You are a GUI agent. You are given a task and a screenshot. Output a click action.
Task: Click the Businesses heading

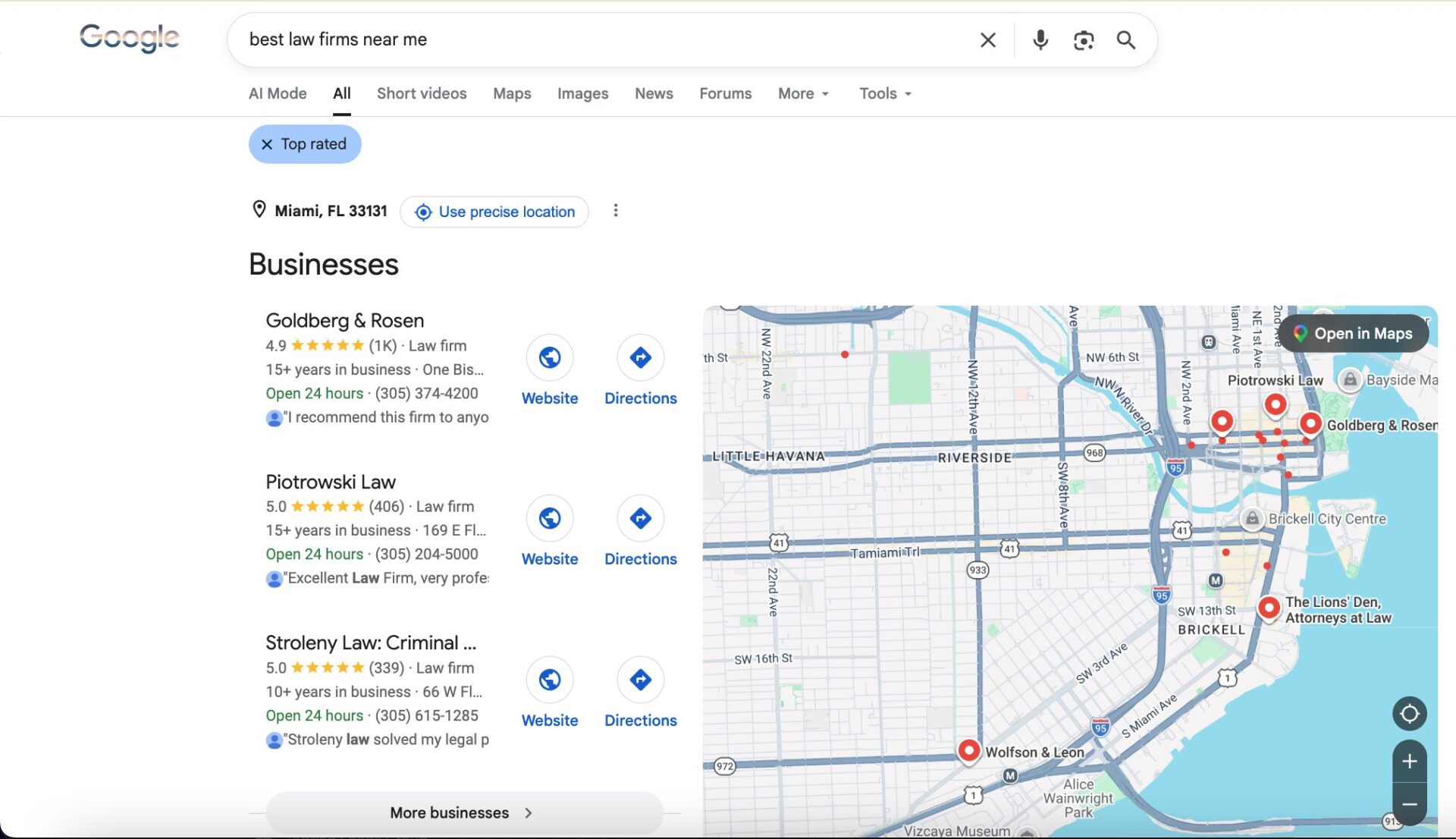click(x=324, y=264)
